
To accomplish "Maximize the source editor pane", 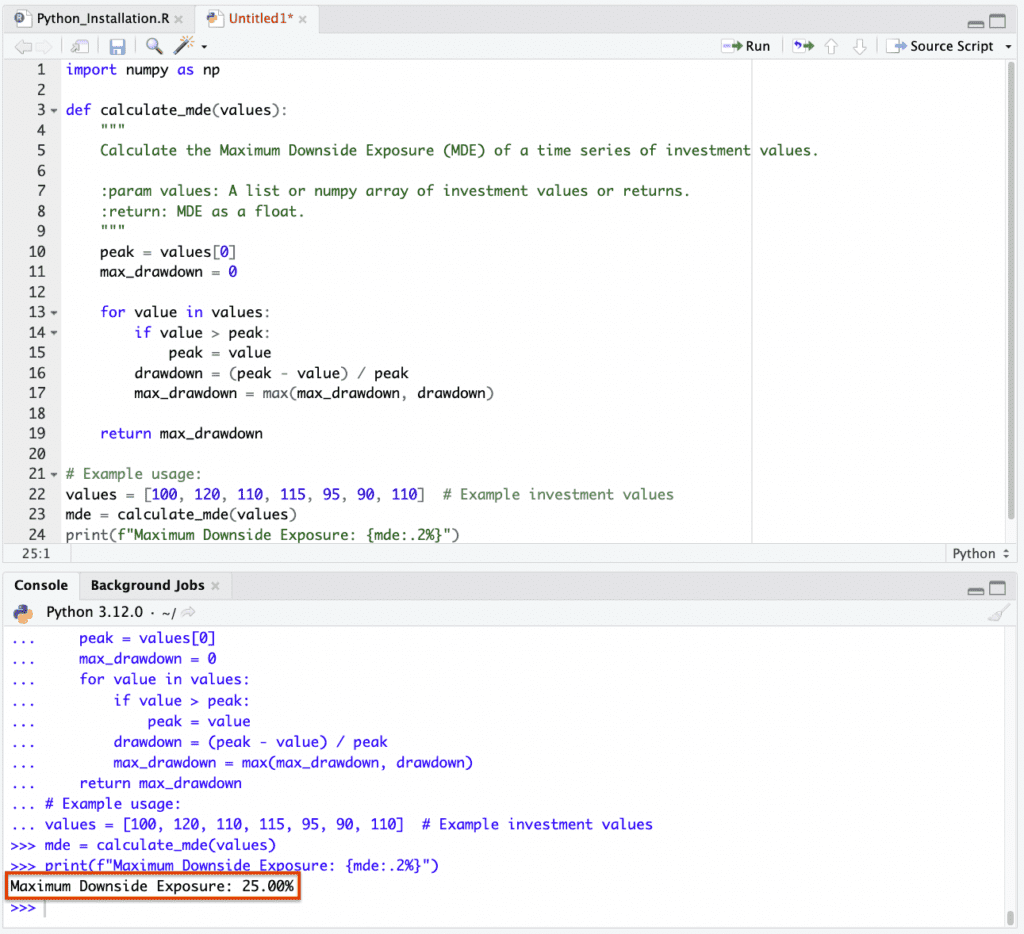I will pos(998,21).
